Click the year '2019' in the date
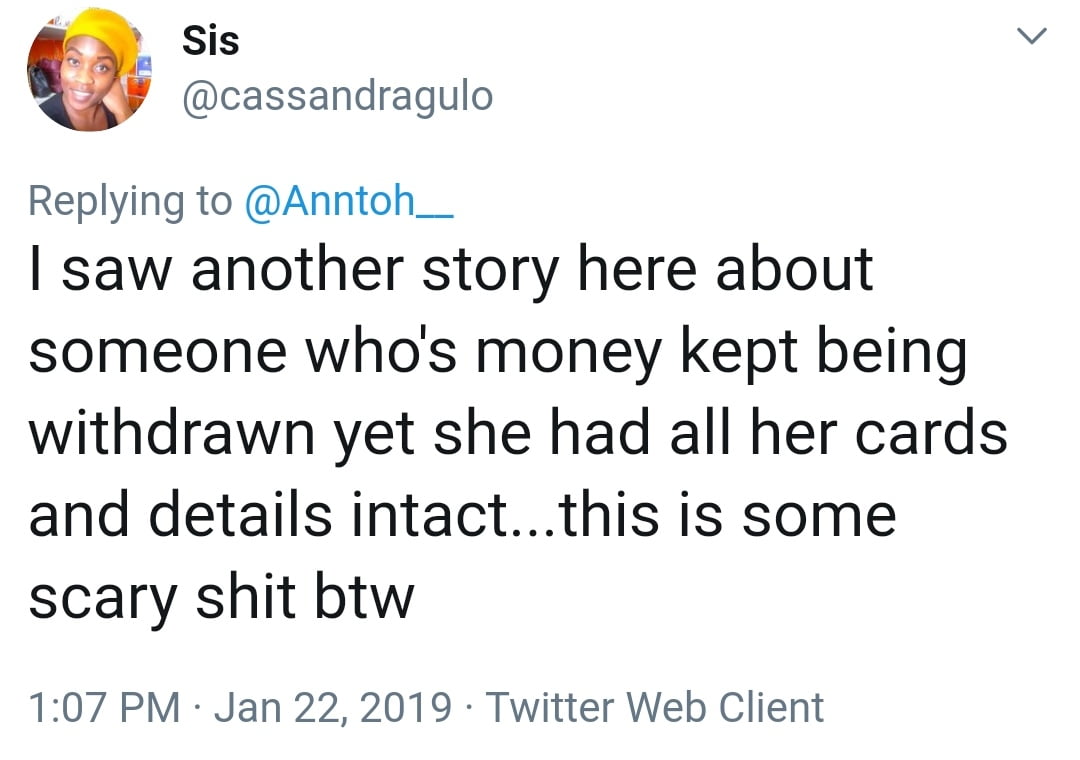Image resolution: width=1080 pixels, height=760 pixels. [x=405, y=708]
